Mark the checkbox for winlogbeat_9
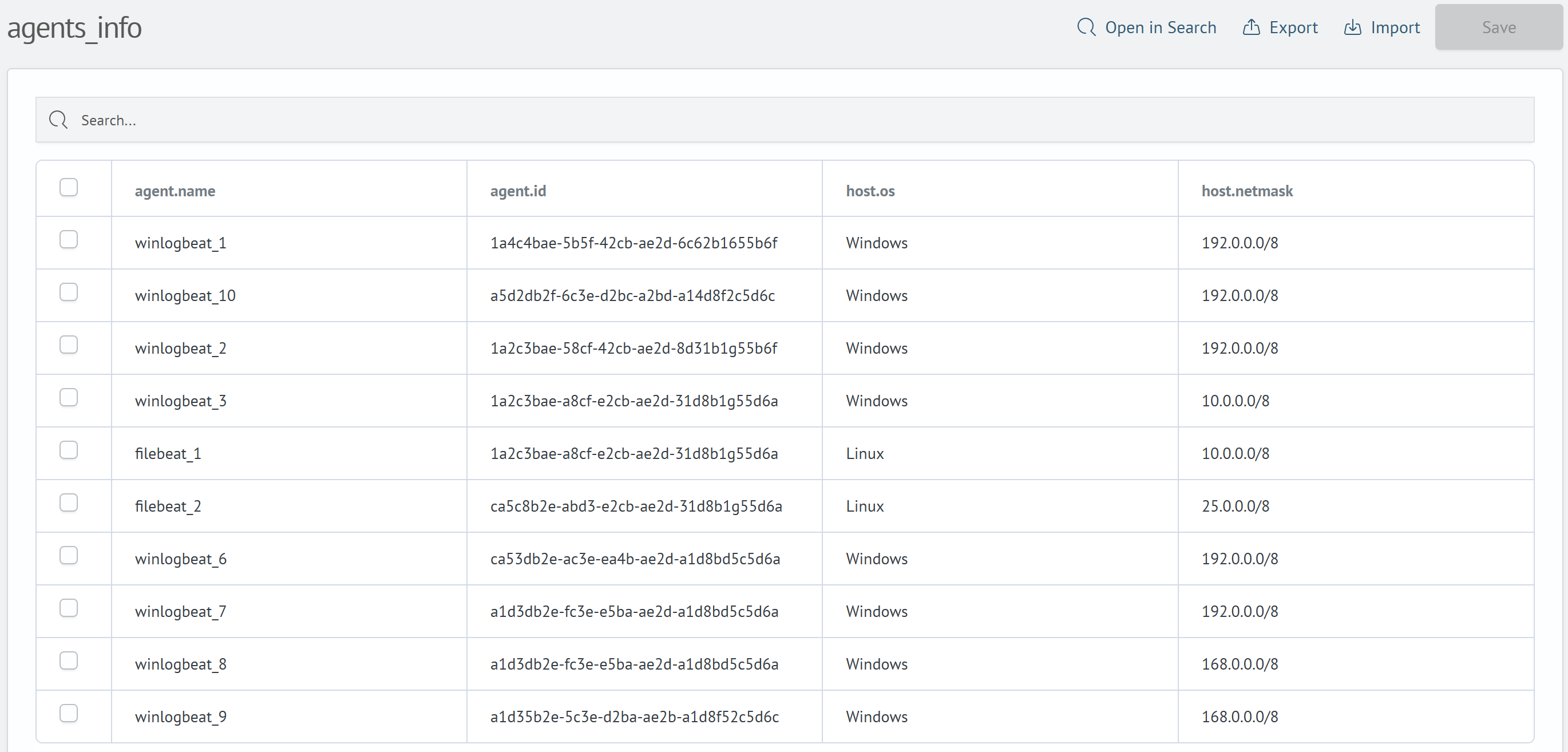Screen dimensions: 1568x752 pos(69,713)
